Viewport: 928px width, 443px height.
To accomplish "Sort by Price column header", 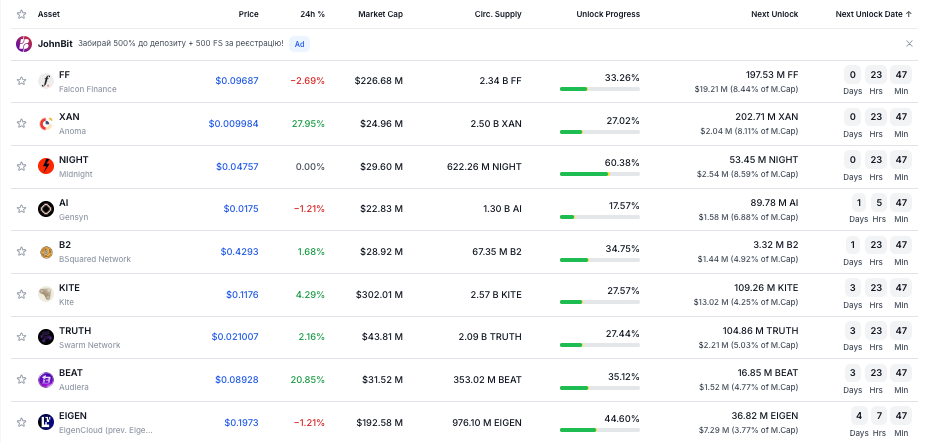I will tap(249, 14).
